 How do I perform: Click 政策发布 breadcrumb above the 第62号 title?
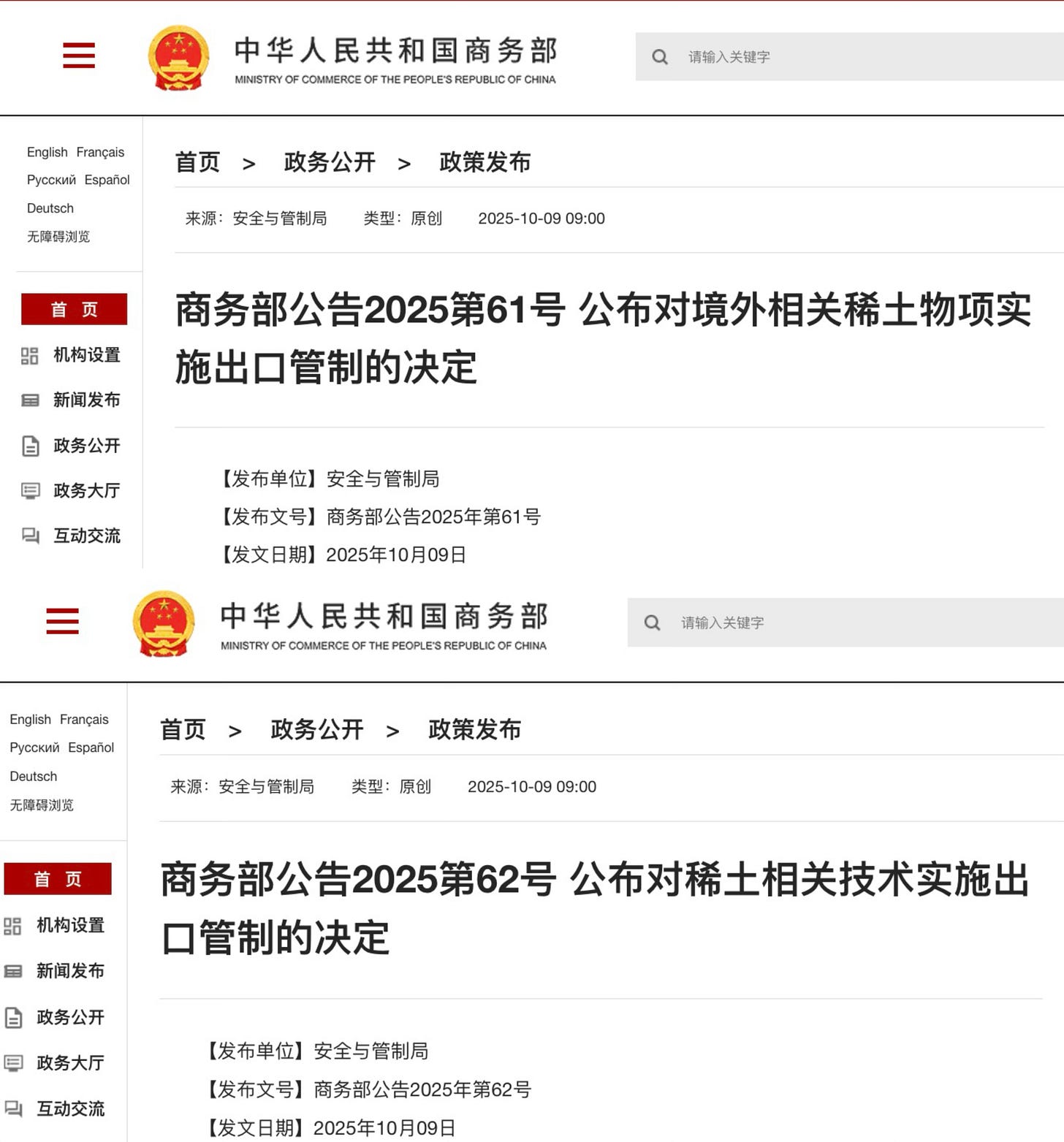475,730
